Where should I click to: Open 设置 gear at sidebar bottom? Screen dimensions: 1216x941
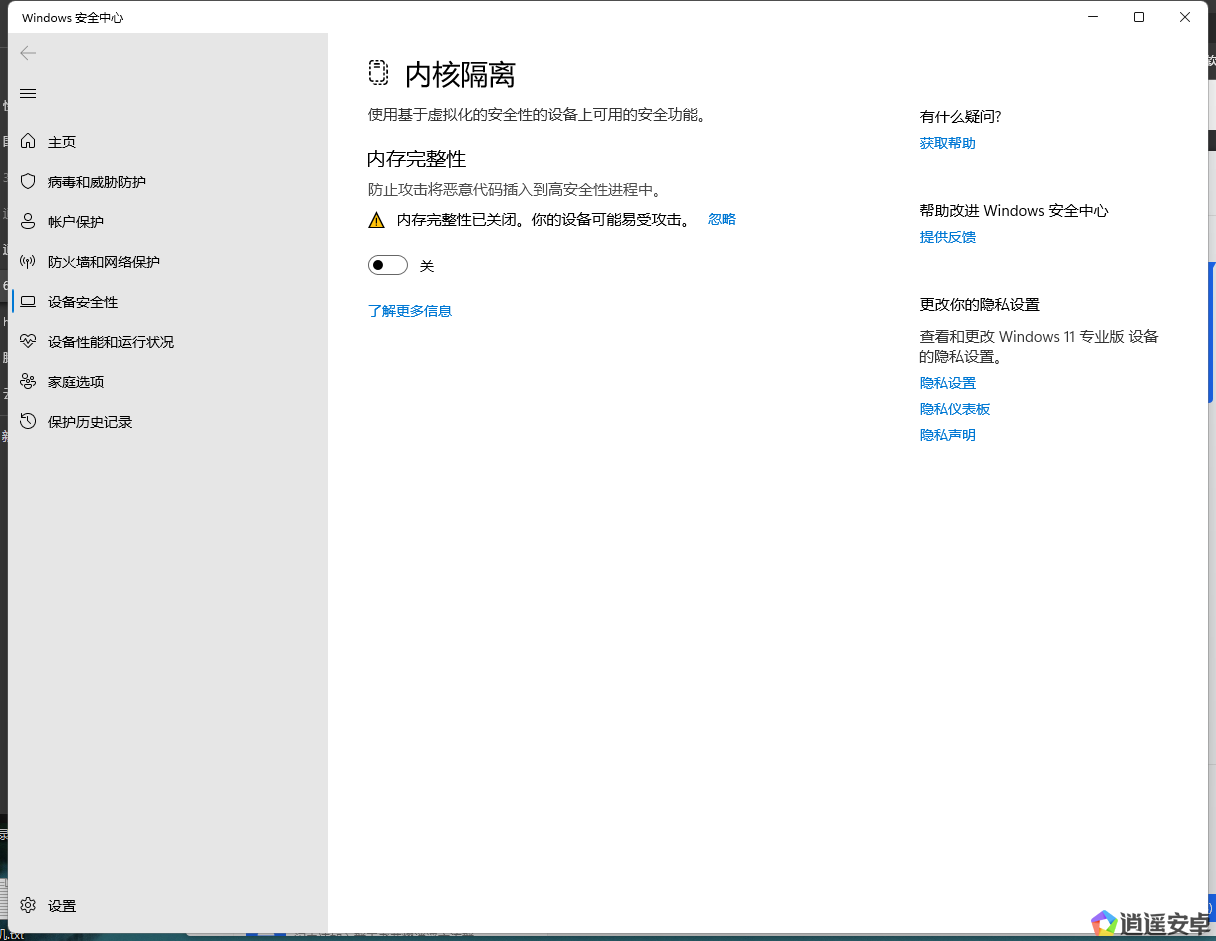(x=28, y=905)
